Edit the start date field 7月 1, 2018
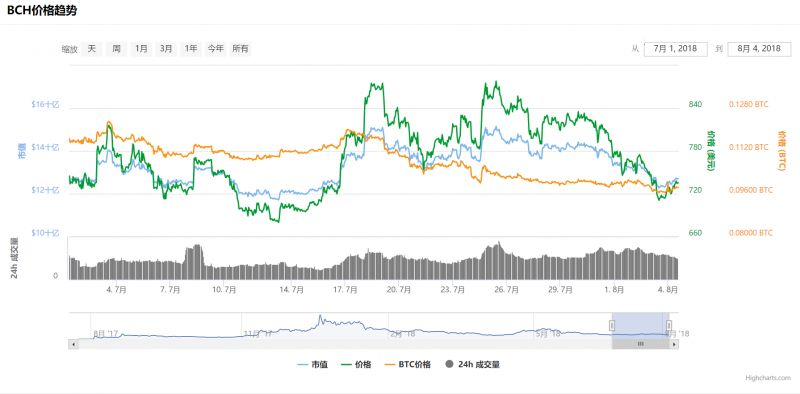This screenshot has height=394, width=800. (676, 49)
